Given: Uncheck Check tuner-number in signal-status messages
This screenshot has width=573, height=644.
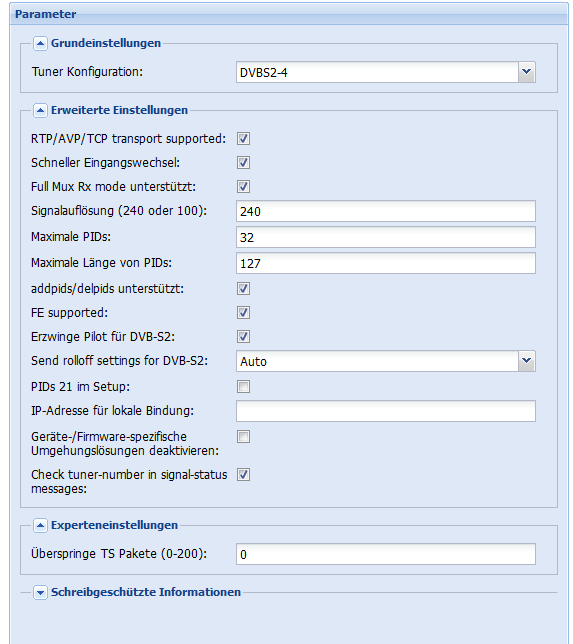Looking at the screenshot, I should tap(243, 475).
